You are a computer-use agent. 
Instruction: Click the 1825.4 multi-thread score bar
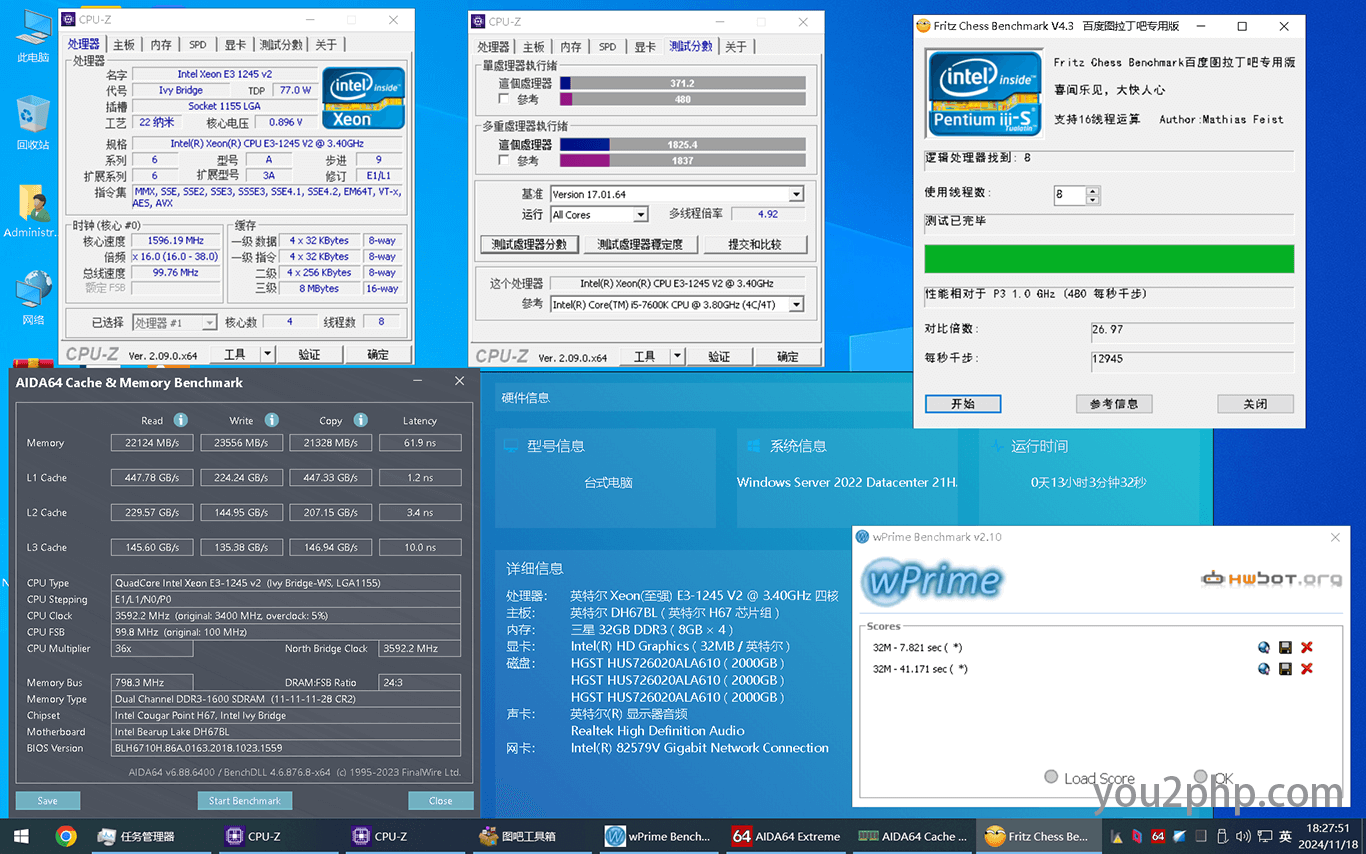coord(683,144)
